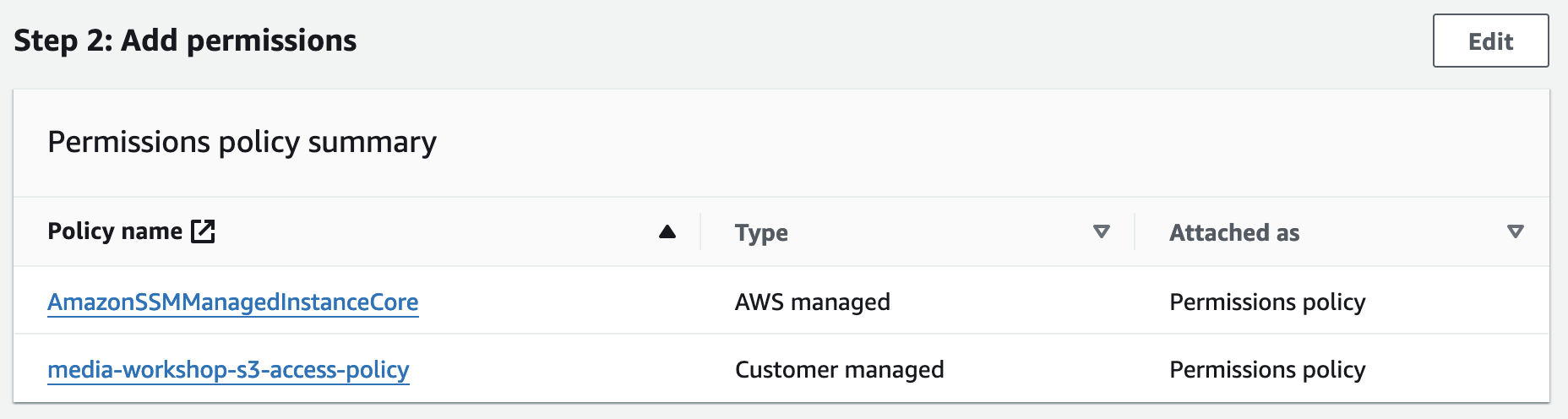Sort by the Policy name column header
This screenshot has height=419, width=1568.
[115, 231]
